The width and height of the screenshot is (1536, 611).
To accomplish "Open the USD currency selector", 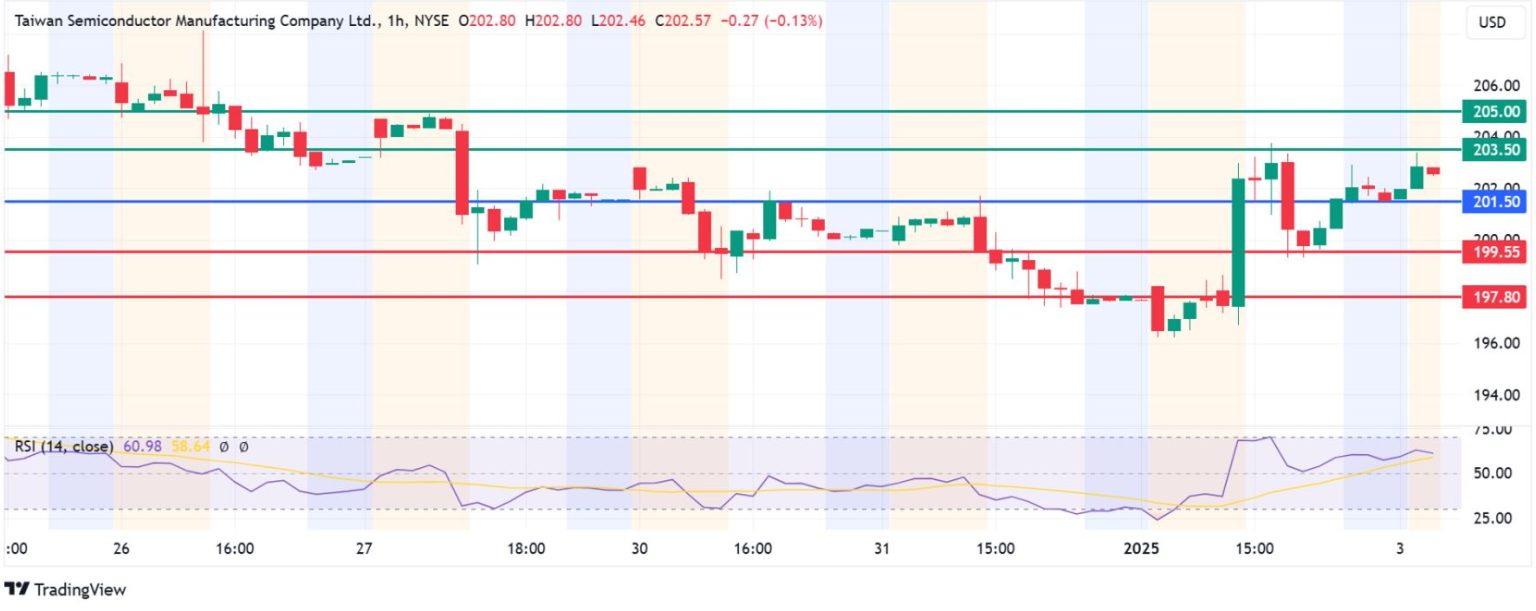I will tap(1491, 23).
